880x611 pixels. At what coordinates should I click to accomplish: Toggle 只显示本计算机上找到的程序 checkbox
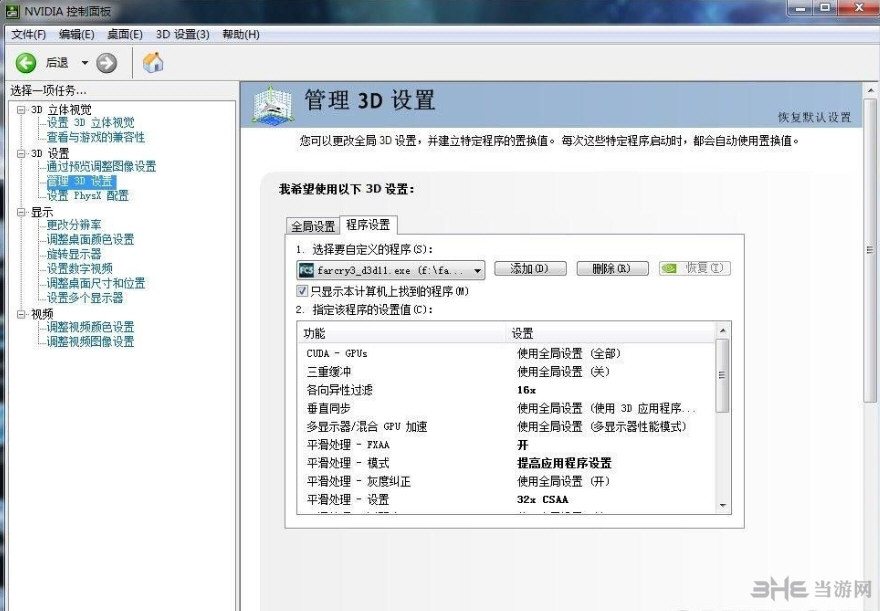(302, 291)
